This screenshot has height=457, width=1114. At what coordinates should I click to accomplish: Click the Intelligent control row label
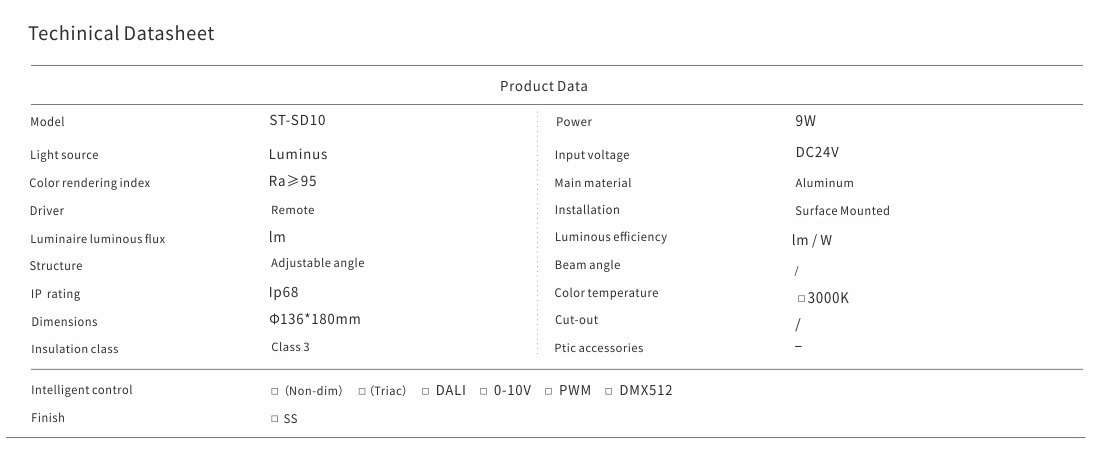click(x=81, y=390)
